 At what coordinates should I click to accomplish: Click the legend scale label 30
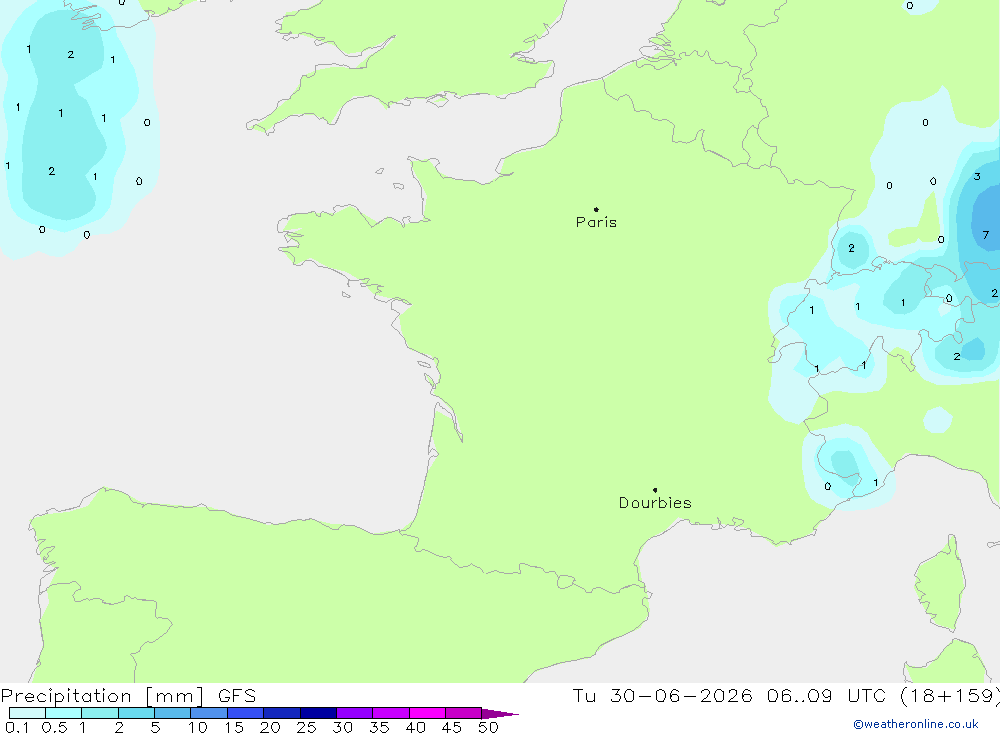point(342,727)
